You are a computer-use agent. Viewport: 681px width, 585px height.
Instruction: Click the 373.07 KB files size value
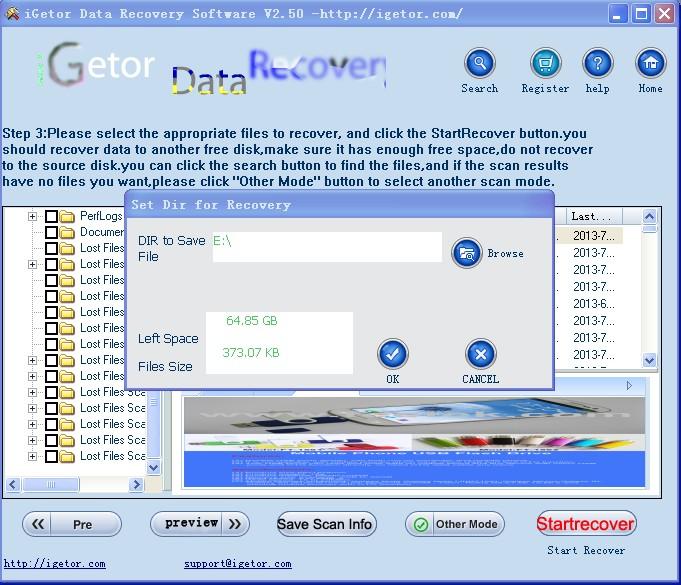point(251,352)
